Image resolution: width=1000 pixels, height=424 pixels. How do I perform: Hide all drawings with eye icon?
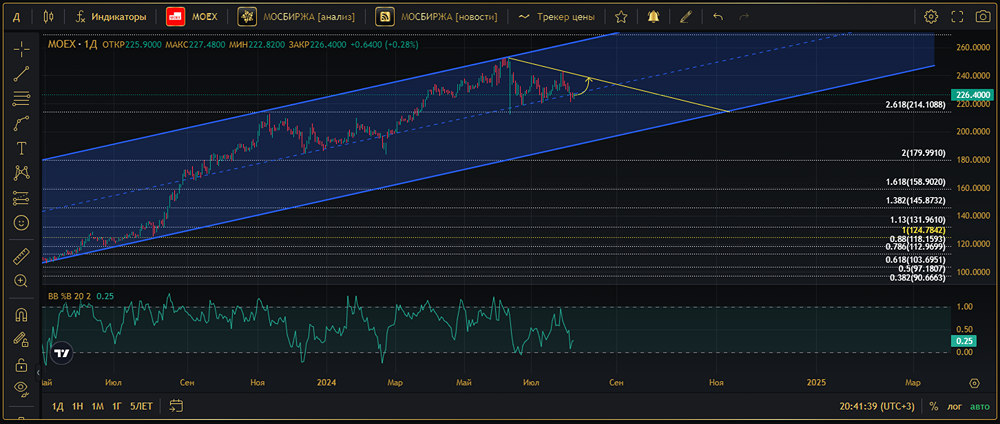click(x=21, y=388)
